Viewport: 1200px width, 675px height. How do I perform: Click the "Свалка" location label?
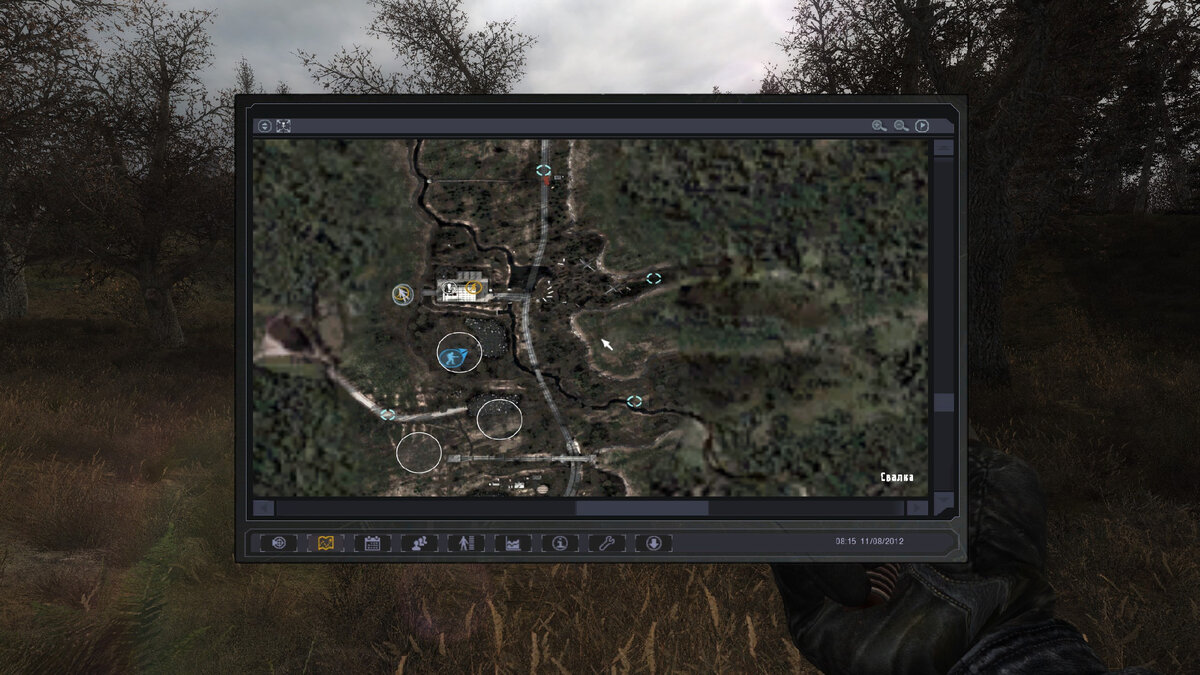(x=897, y=477)
